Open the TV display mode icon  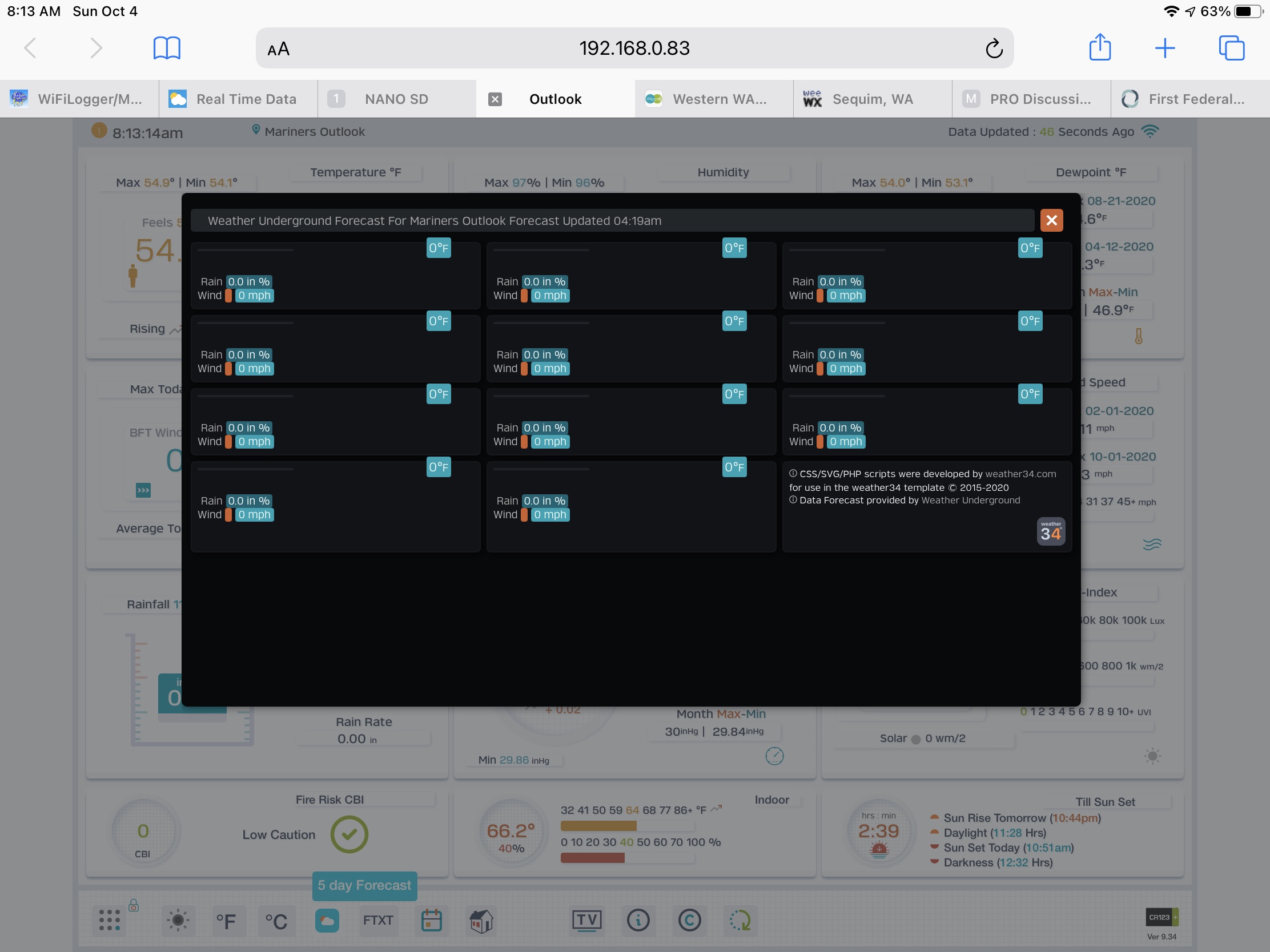(586, 921)
